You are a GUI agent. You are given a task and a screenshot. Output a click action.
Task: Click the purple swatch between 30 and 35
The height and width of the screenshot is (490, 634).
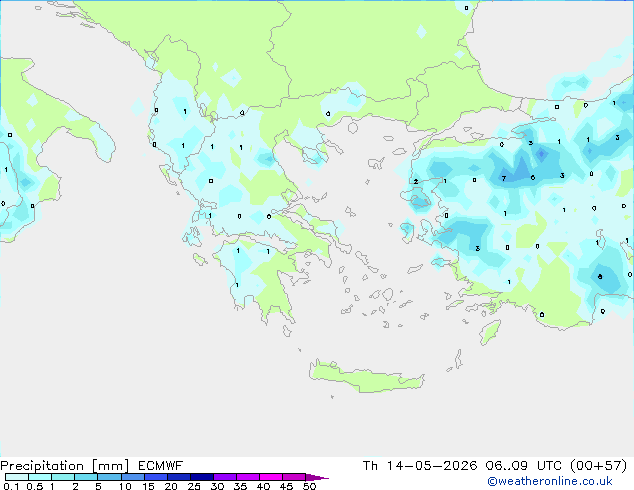tap(224, 477)
